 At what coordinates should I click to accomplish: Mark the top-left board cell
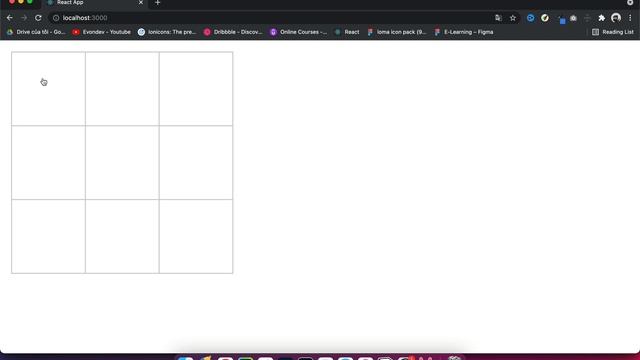click(49, 89)
